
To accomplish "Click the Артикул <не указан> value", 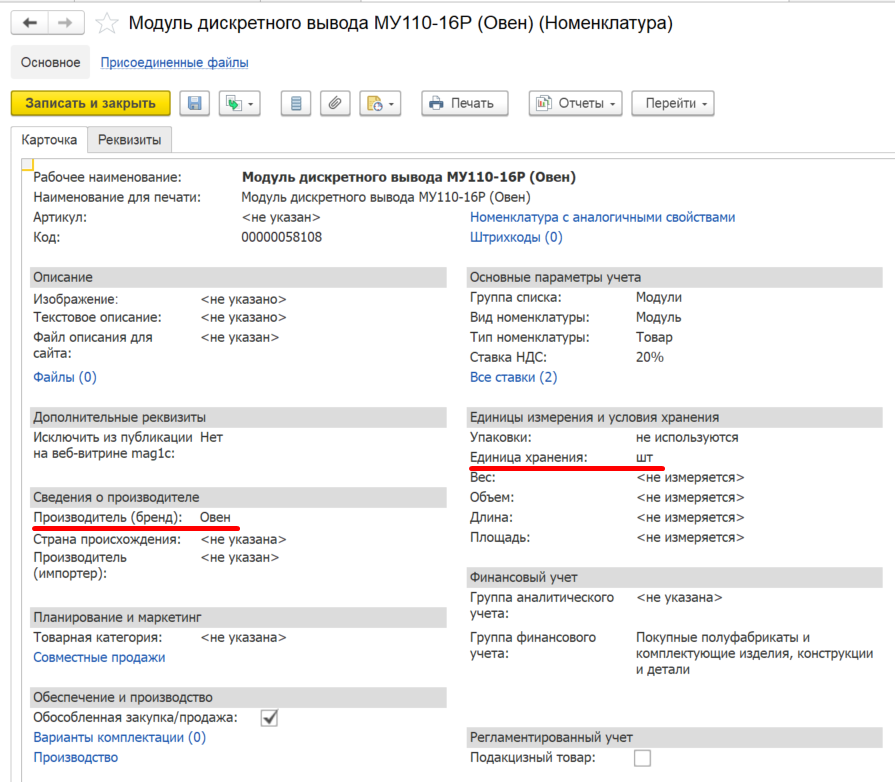I will (281, 217).
